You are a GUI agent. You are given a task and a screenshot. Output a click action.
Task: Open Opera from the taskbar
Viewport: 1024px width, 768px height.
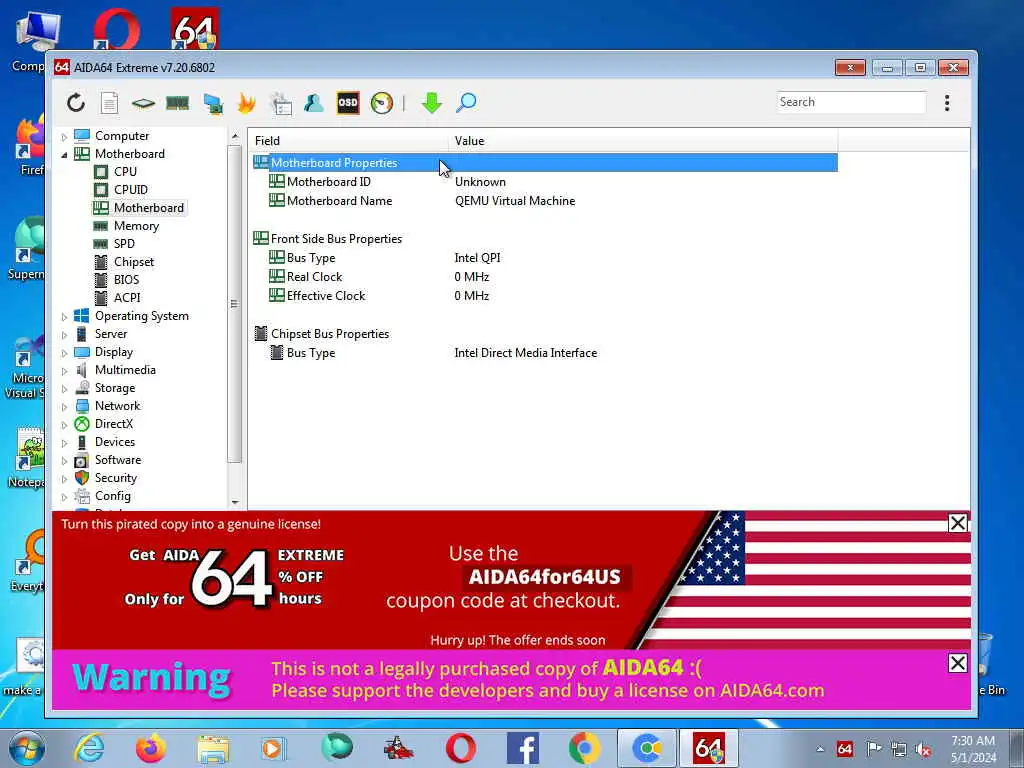point(460,748)
